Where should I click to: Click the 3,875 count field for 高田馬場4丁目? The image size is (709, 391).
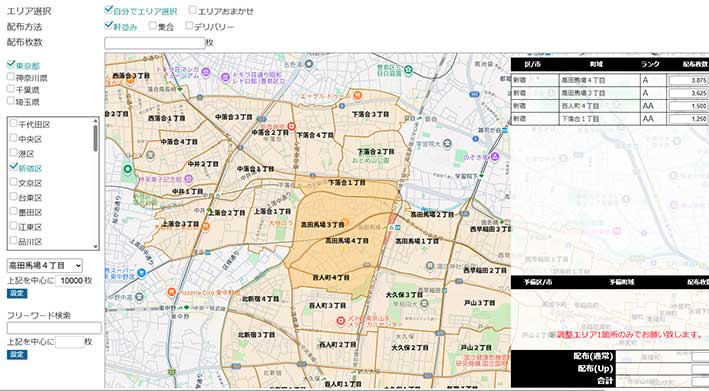point(689,80)
